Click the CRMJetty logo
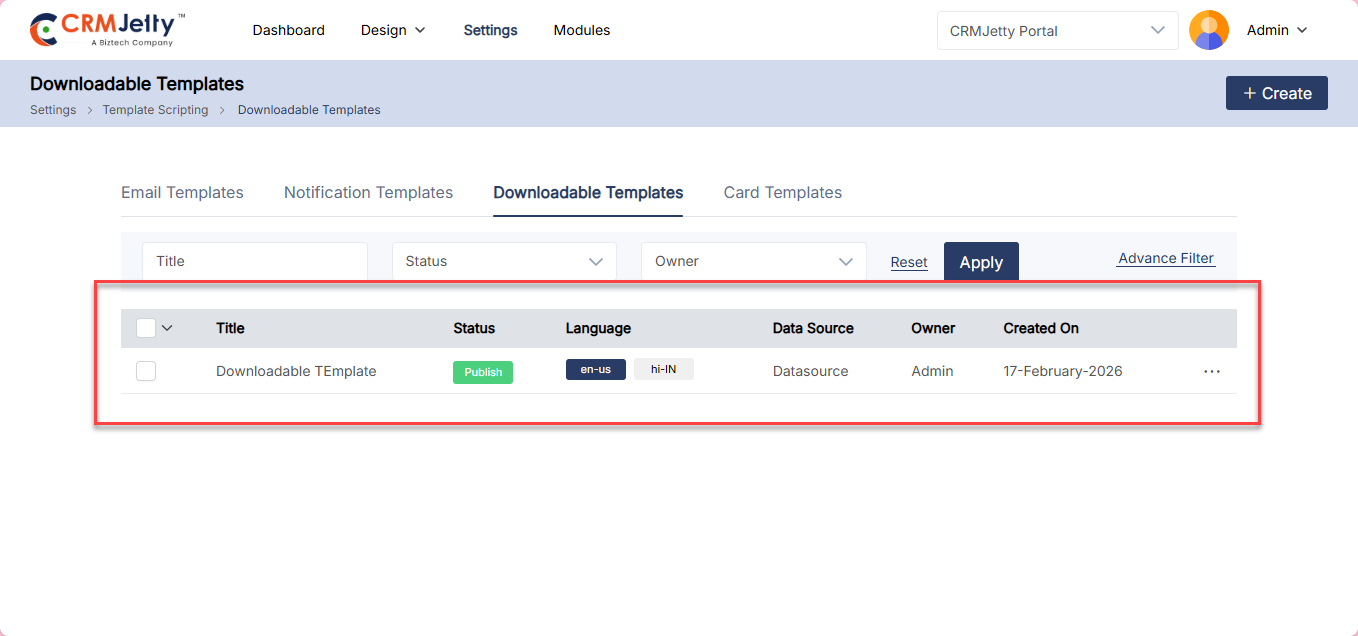The height and width of the screenshot is (636, 1358). tap(107, 30)
